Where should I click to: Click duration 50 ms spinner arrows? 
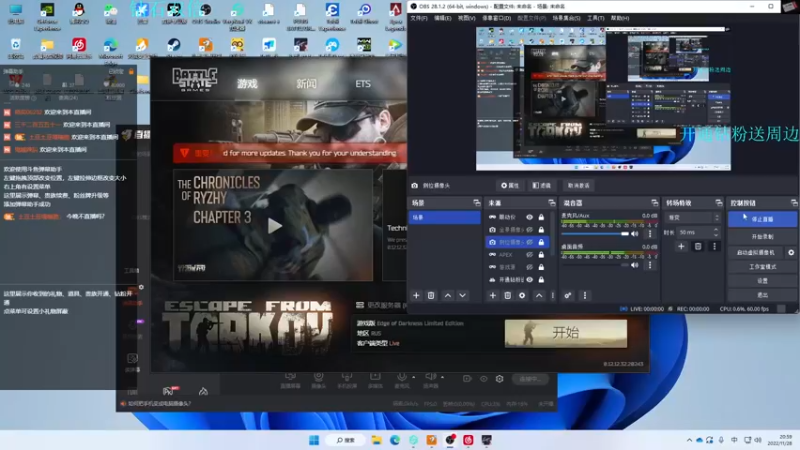click(x=716, y=232)
